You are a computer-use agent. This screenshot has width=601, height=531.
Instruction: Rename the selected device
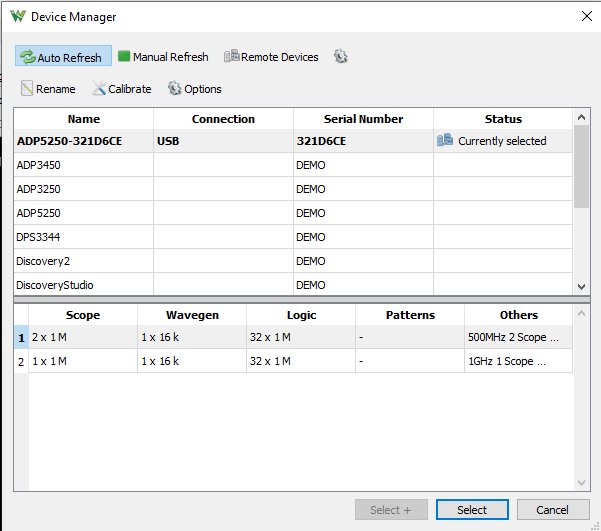point(48,89)
